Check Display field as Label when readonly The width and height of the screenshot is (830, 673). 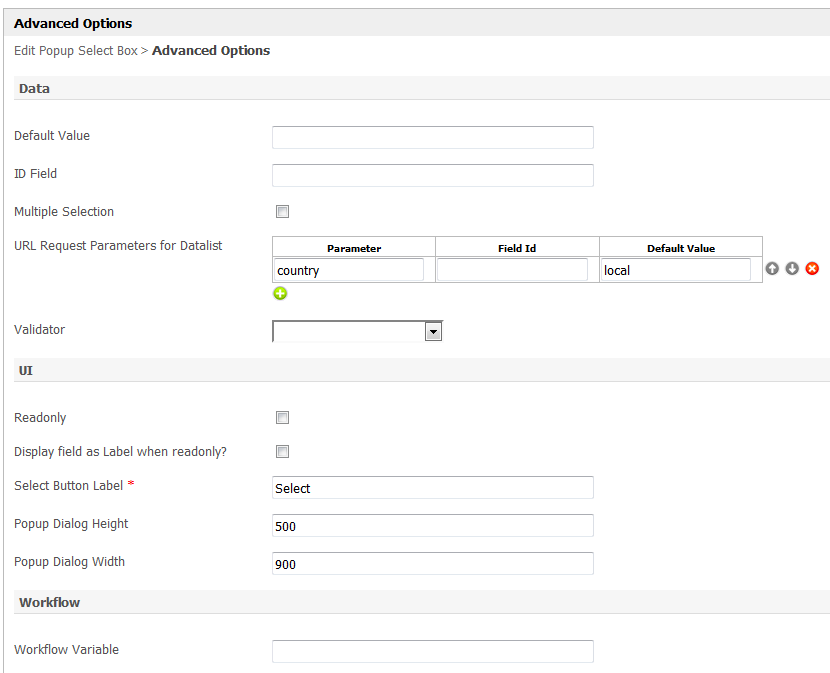pos(282,452)
